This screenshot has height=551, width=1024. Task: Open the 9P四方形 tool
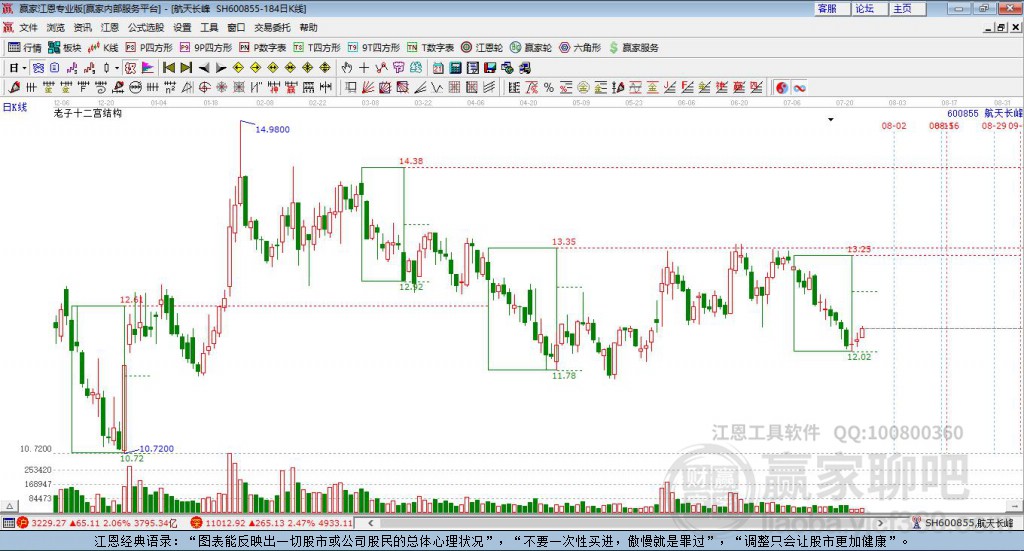(x=206, y=48)
